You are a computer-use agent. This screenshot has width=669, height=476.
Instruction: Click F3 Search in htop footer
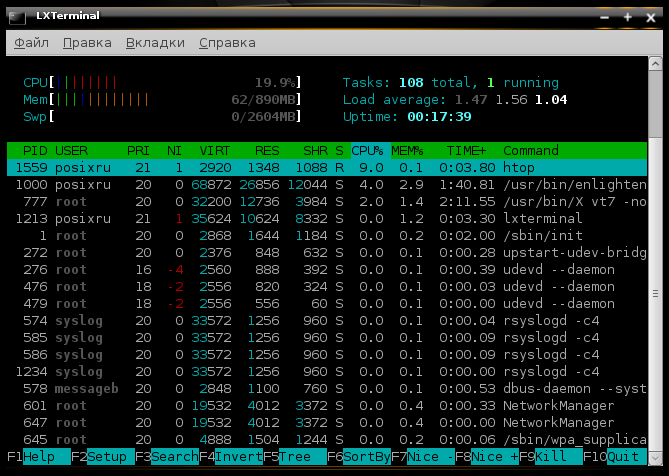[167, 457]
